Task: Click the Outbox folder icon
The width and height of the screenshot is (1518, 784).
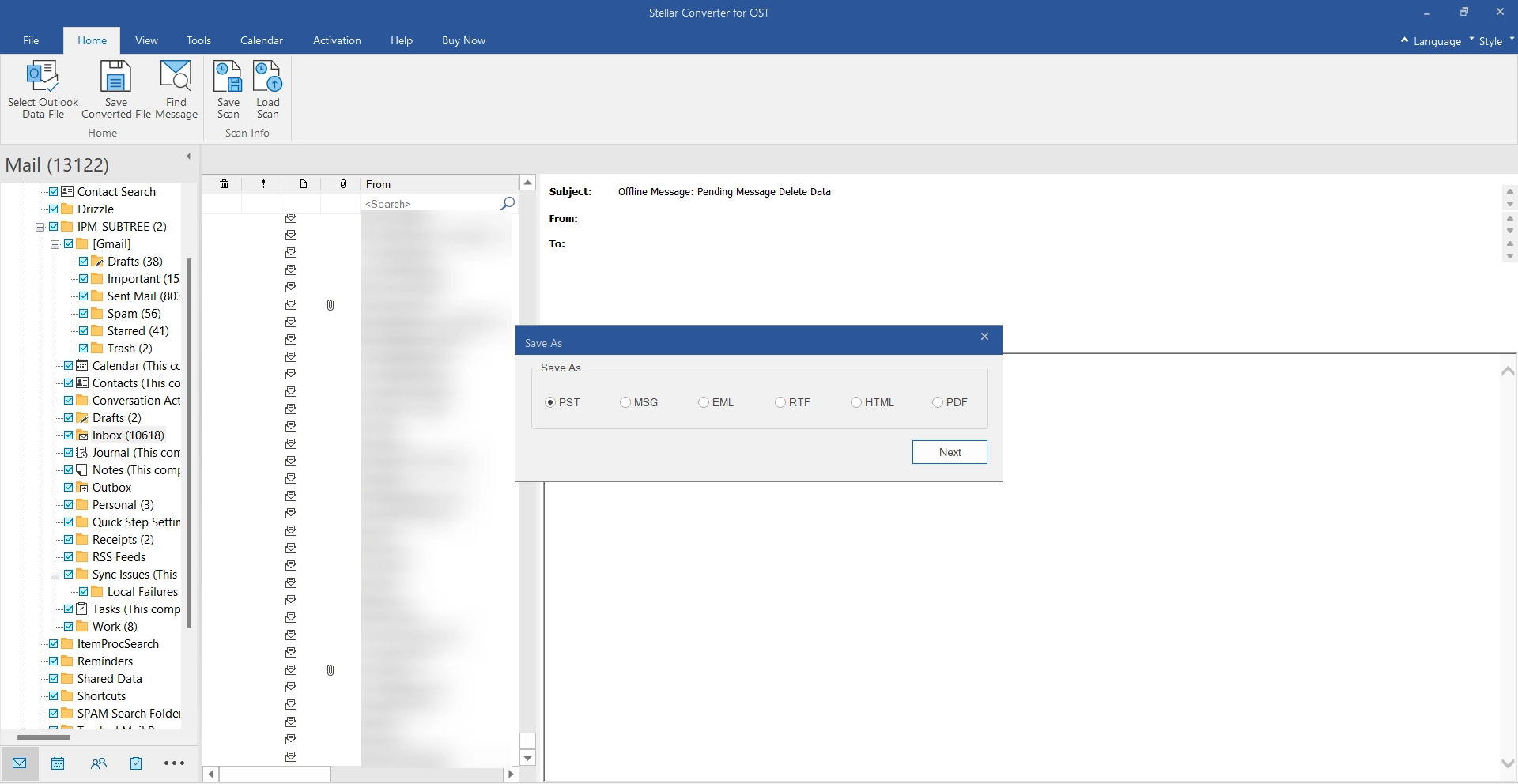Action: coord(82,488)
